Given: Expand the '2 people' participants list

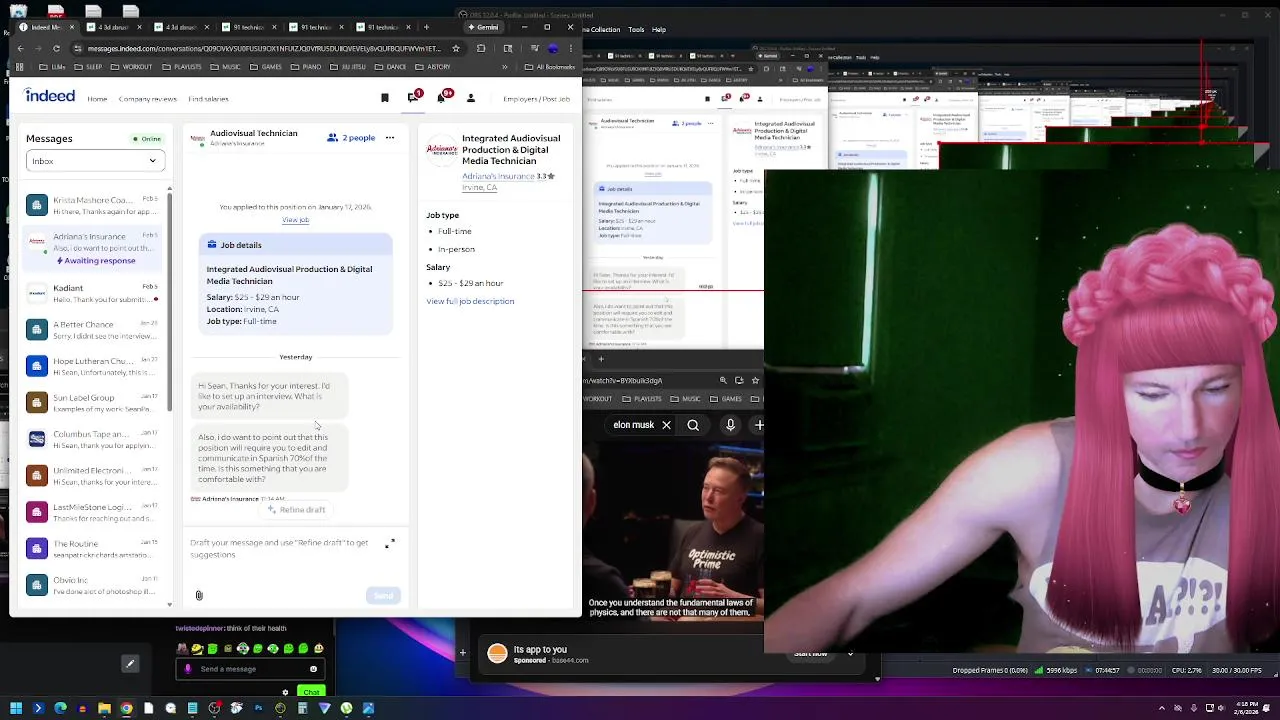Looking at the screenshot, I should click(x=352, y=138).
